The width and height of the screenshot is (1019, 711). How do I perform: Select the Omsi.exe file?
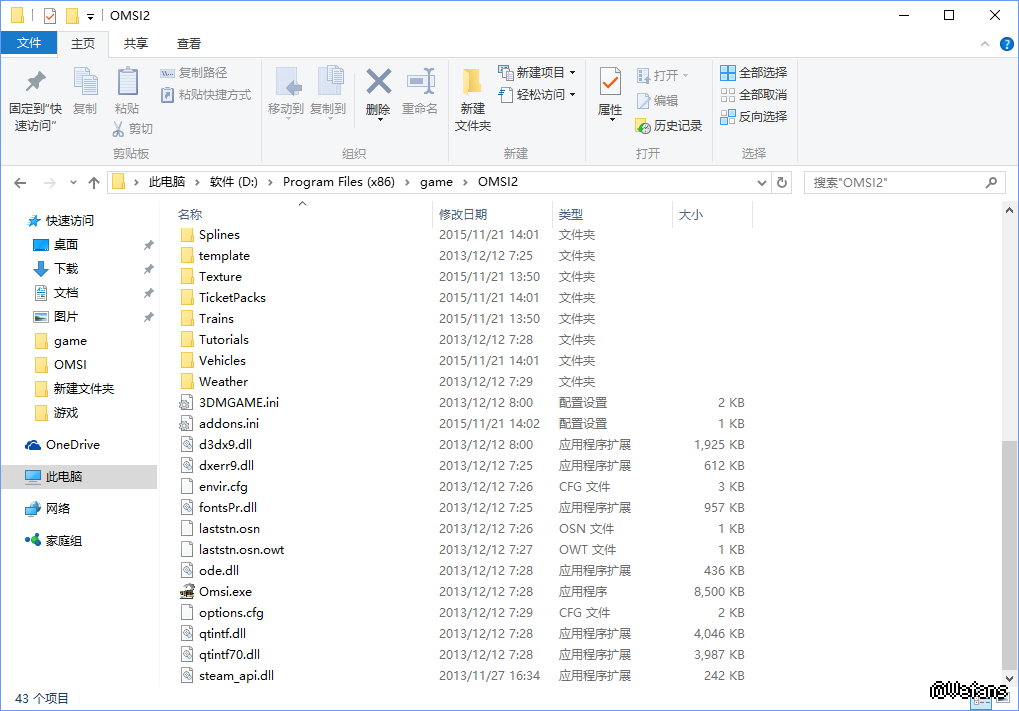tap(225, 592)
